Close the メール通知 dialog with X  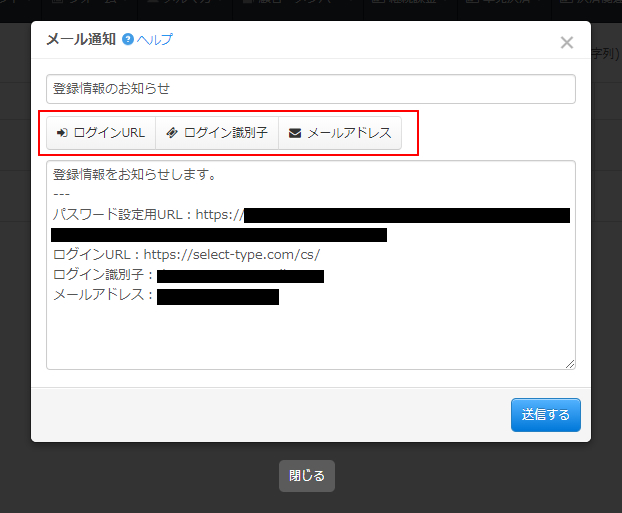(x=566, y=42)
